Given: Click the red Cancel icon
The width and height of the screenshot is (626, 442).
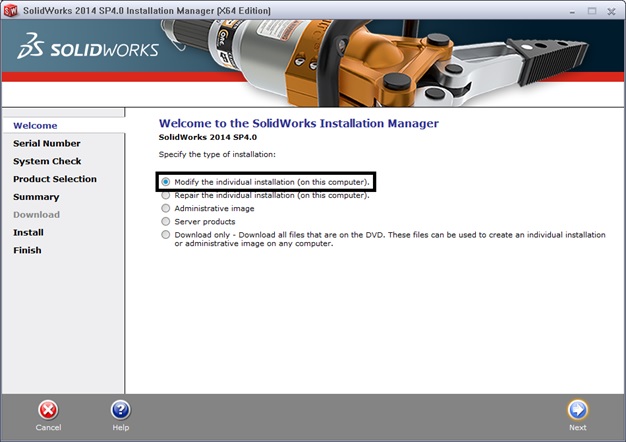Looking at the screenshot, I should pos(48,410).
